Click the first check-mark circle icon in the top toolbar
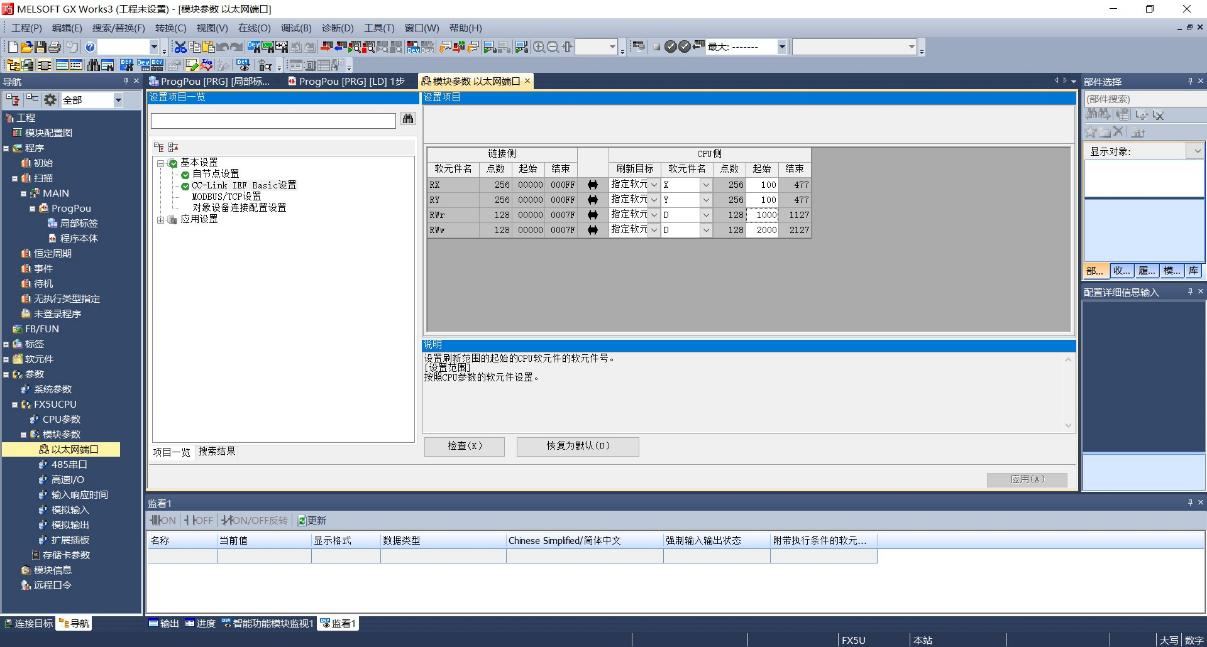Screen dimensions: 1207x647 [671, 47]
